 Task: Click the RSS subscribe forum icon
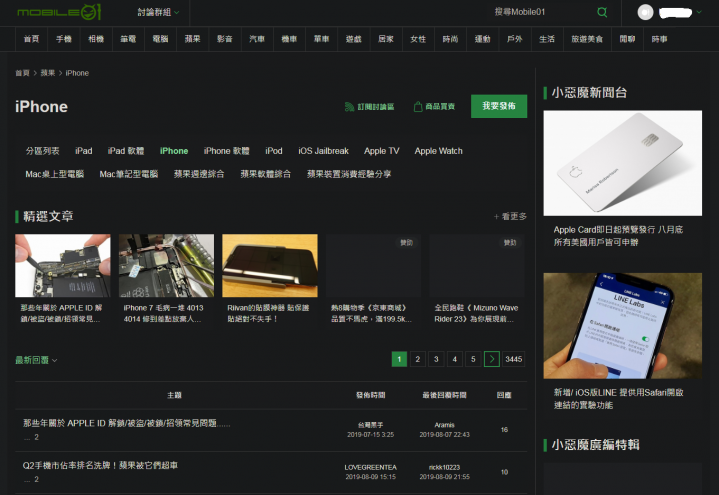(349, 107)
